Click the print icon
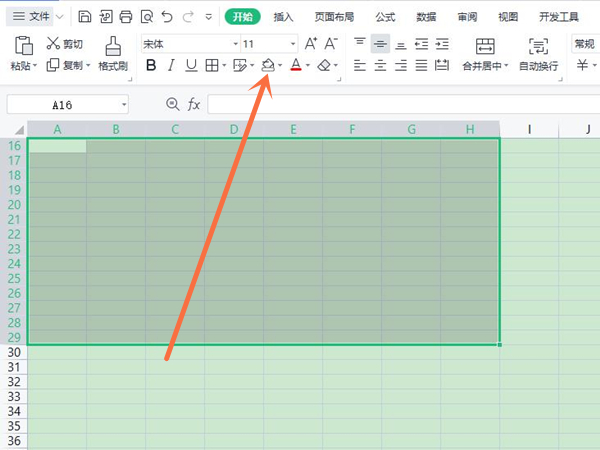 coord(126,17)
